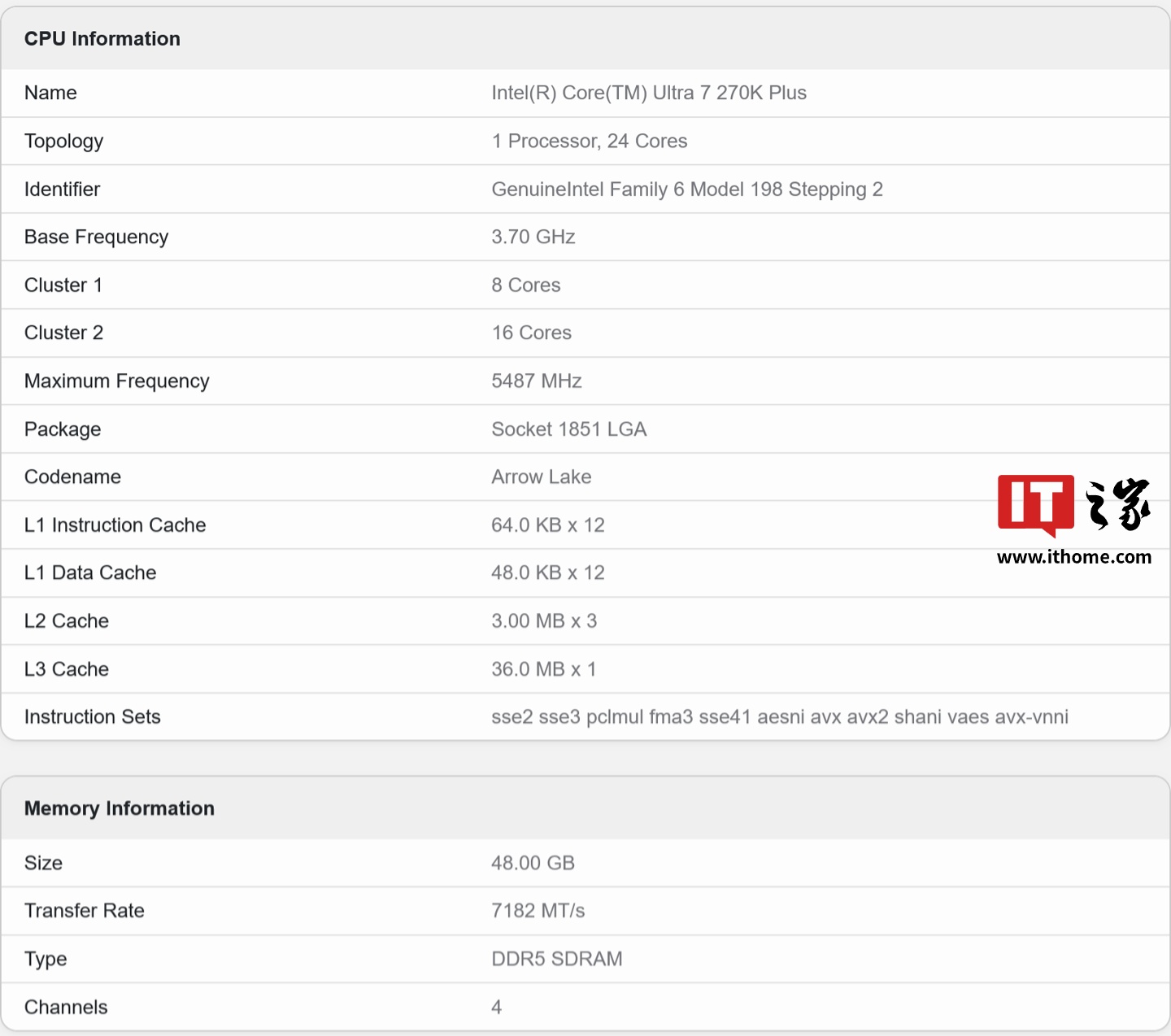Click the Memory Information heading
Screen dimensions: 1171x1036
(x=120, y=808)
